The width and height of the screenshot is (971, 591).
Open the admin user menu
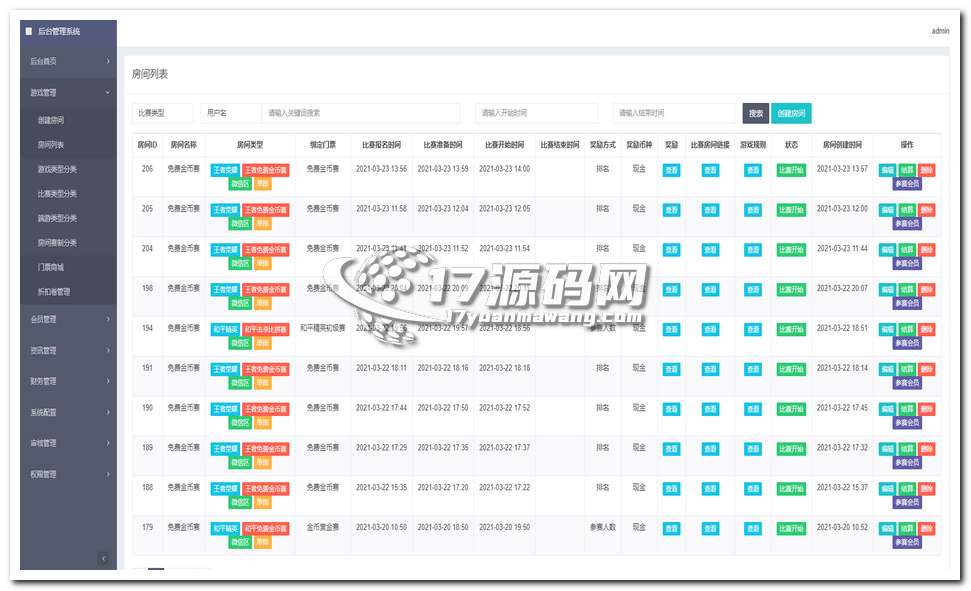940,31
